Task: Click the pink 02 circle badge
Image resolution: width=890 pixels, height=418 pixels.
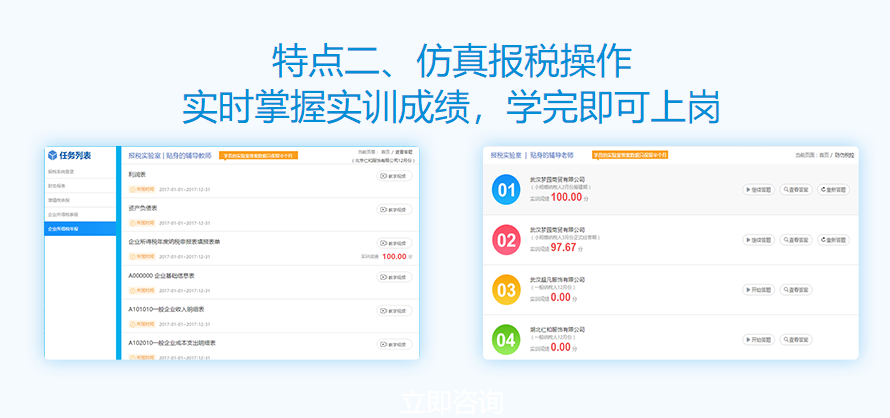Action: pyautogui.click(x=507, y=240)
